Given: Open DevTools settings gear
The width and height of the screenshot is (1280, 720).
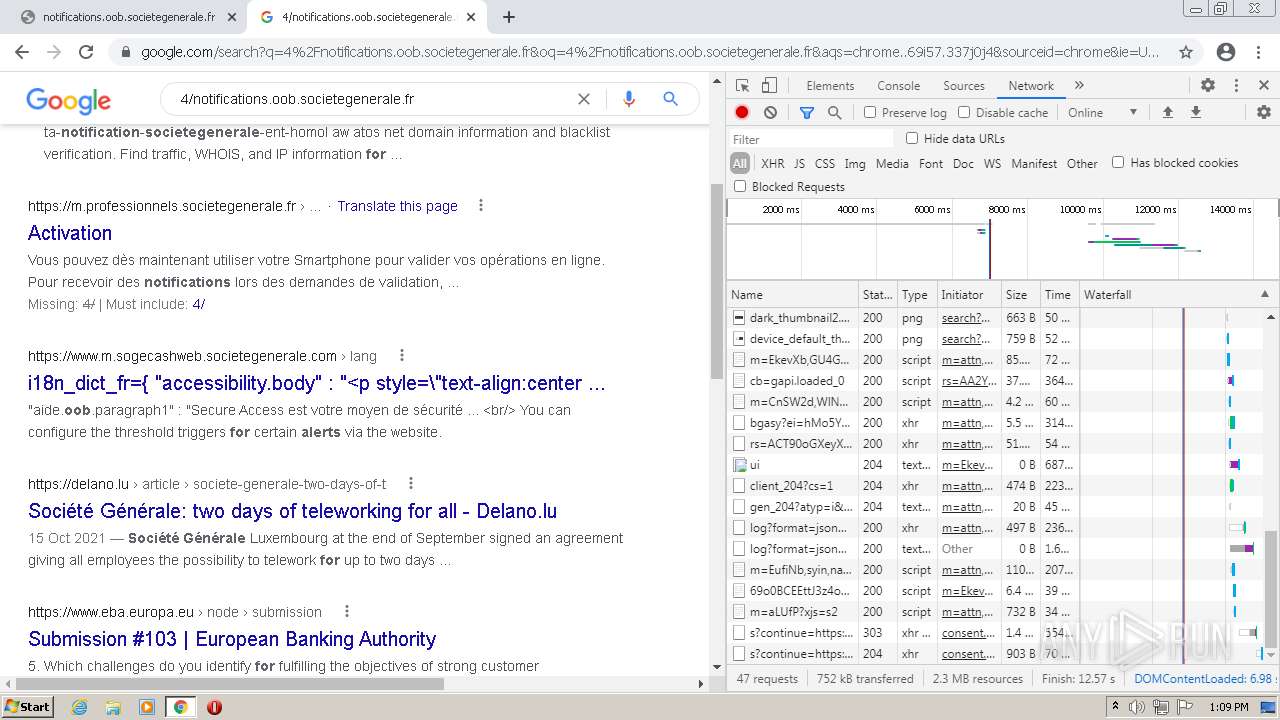Looking at the screenshot, I should [x=1208, y=86].
